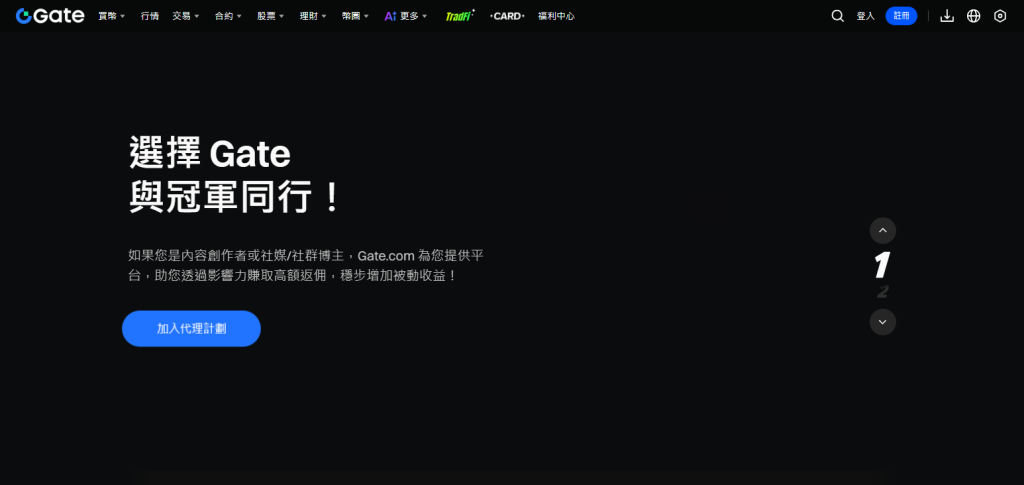Expand the 股票 dropdown menu
The height and width of the screenshot is (485, 1024).
(x=271, y=16)
